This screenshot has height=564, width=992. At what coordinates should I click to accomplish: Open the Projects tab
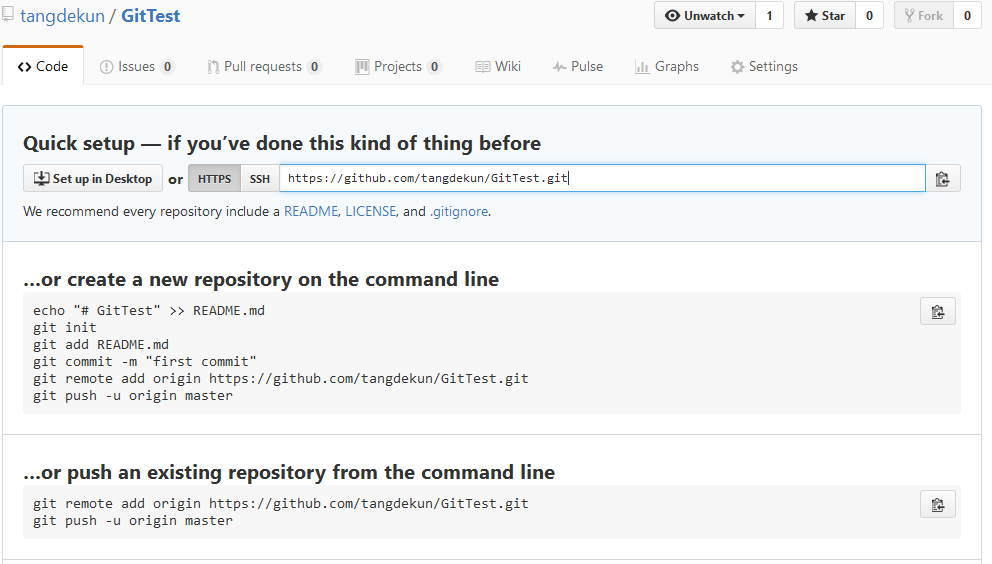[398, 66]
